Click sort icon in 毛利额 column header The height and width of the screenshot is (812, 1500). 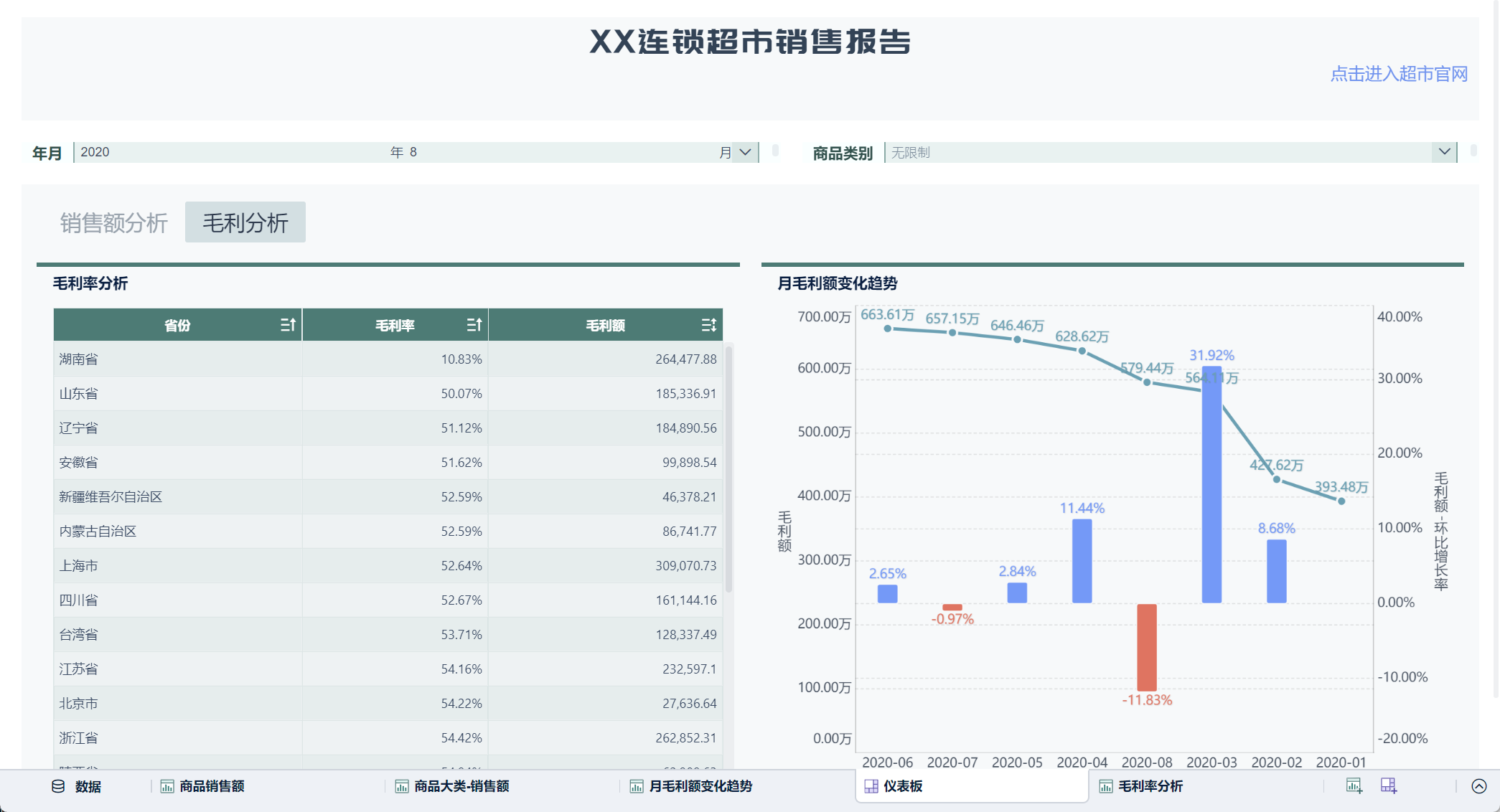point(708,325)
